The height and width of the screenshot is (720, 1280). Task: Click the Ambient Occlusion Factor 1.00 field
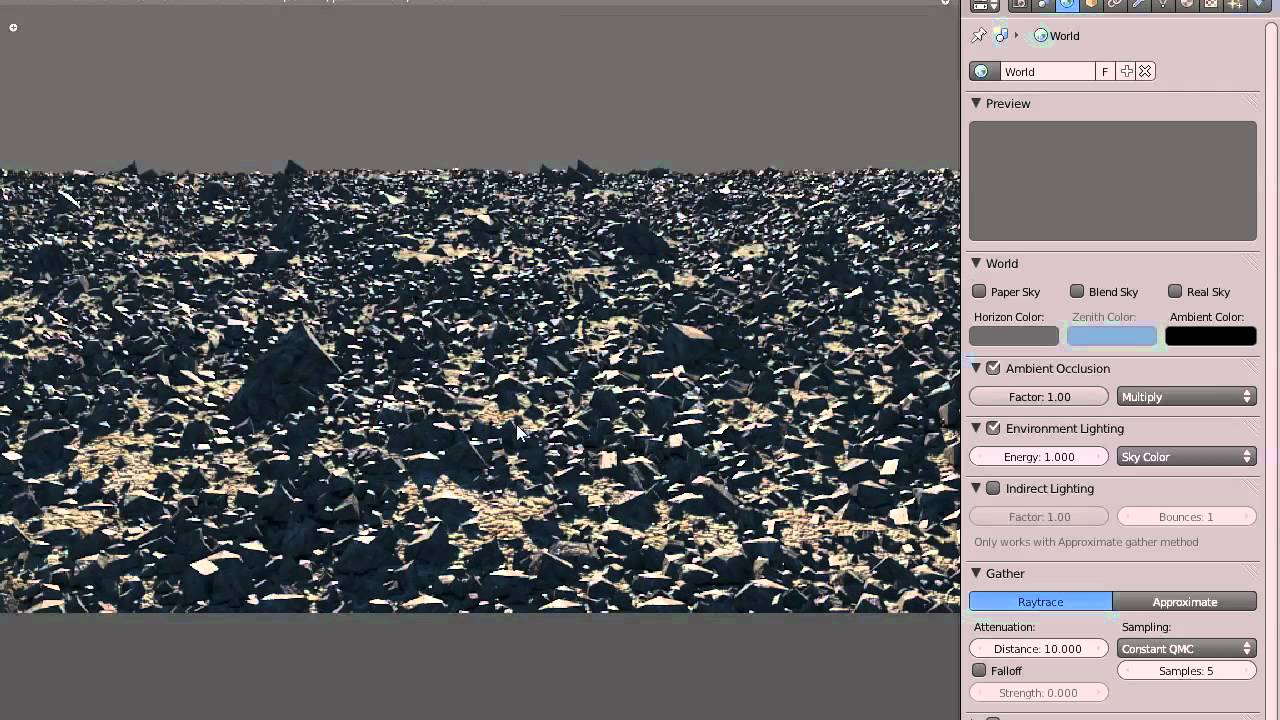[1039, 397]
